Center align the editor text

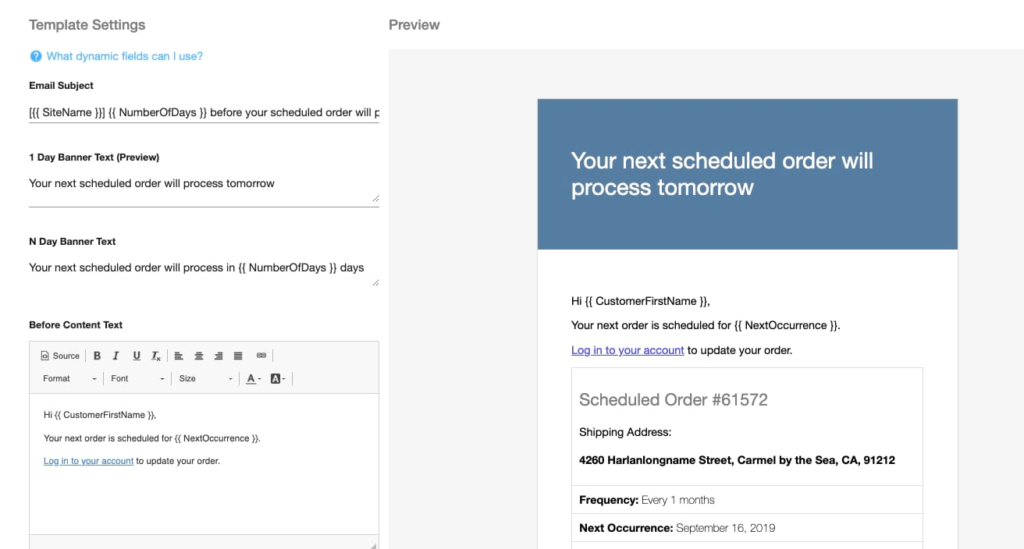tap(199, 356)
